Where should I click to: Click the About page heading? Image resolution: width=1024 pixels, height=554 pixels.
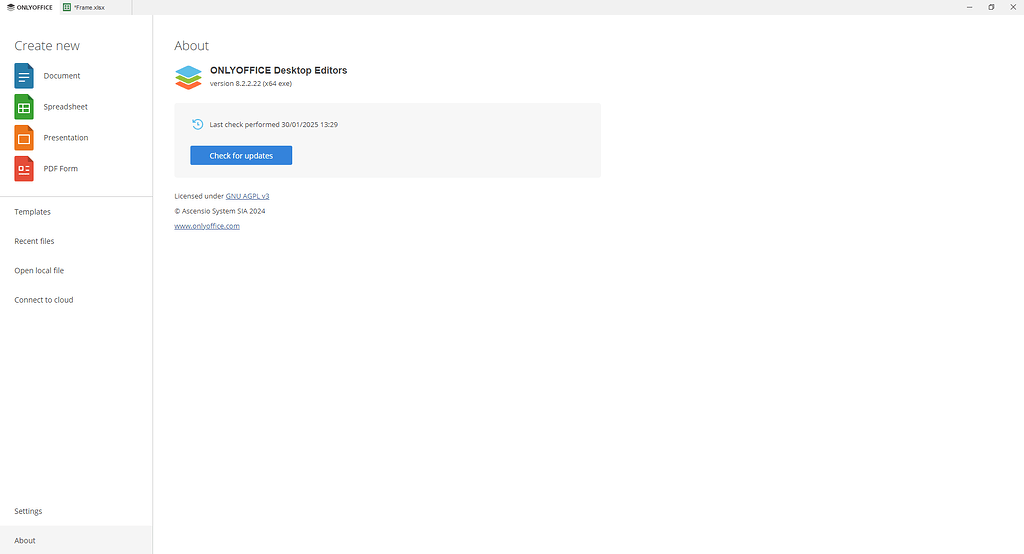pyautogui.click(x=191, y=46)
